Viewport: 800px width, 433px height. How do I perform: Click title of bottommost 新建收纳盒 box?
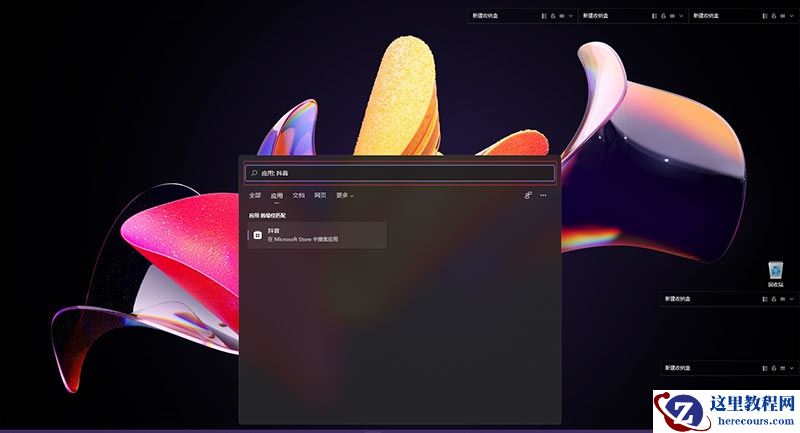pyautogui.click(x=677, y=368)
